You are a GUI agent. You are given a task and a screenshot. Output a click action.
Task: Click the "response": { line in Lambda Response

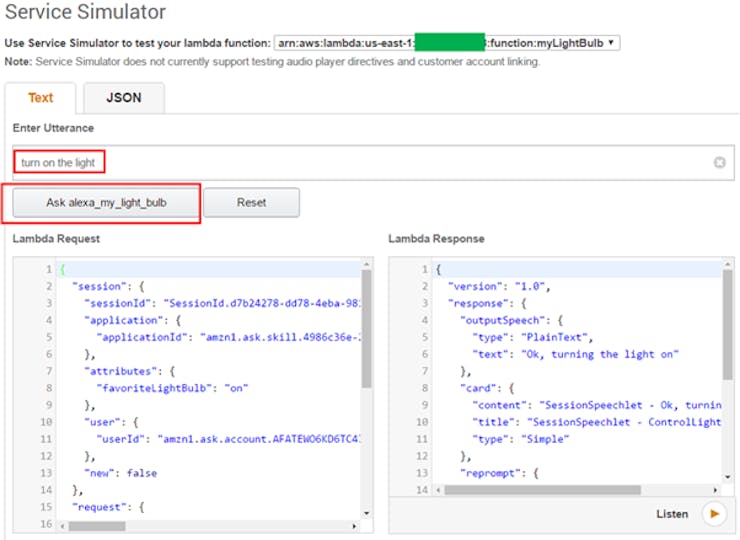487,303
